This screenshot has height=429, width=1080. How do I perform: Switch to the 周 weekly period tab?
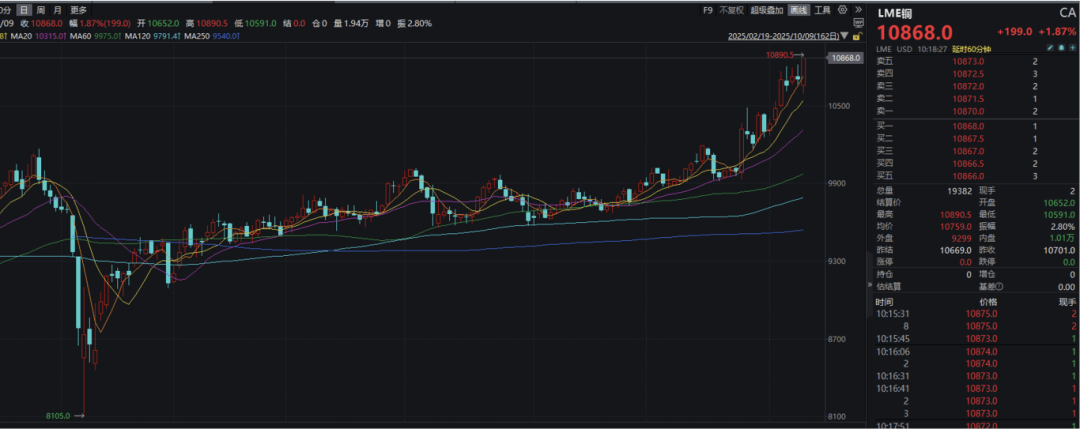[41, 10]
